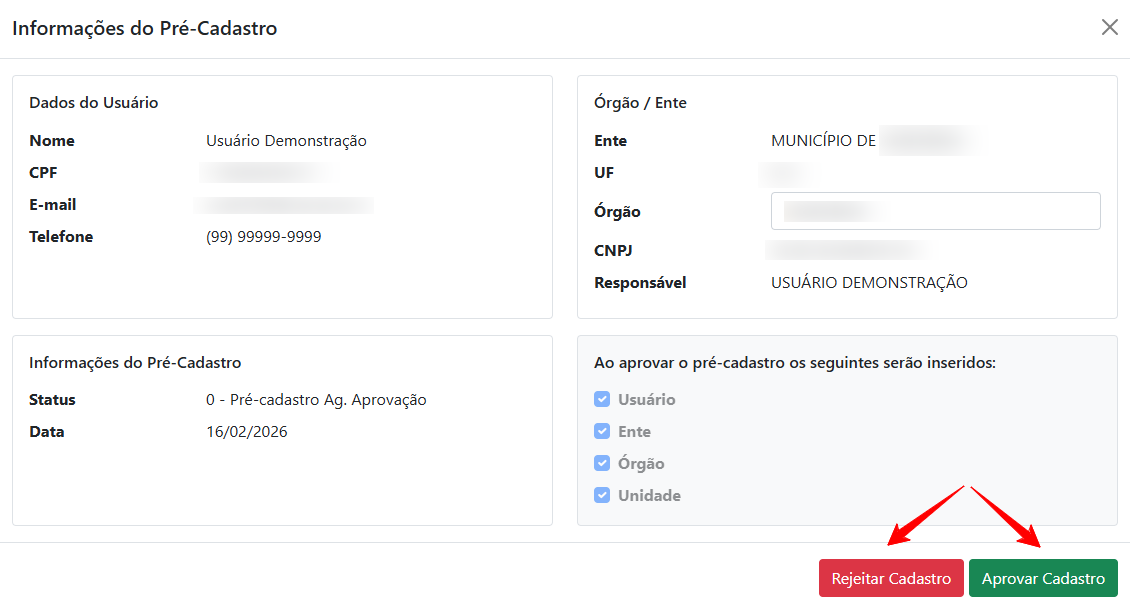Toggle the Usuário checkbox
This screenshot has width=1130, height=607.
pyautogui.click(x=602, y=399)
